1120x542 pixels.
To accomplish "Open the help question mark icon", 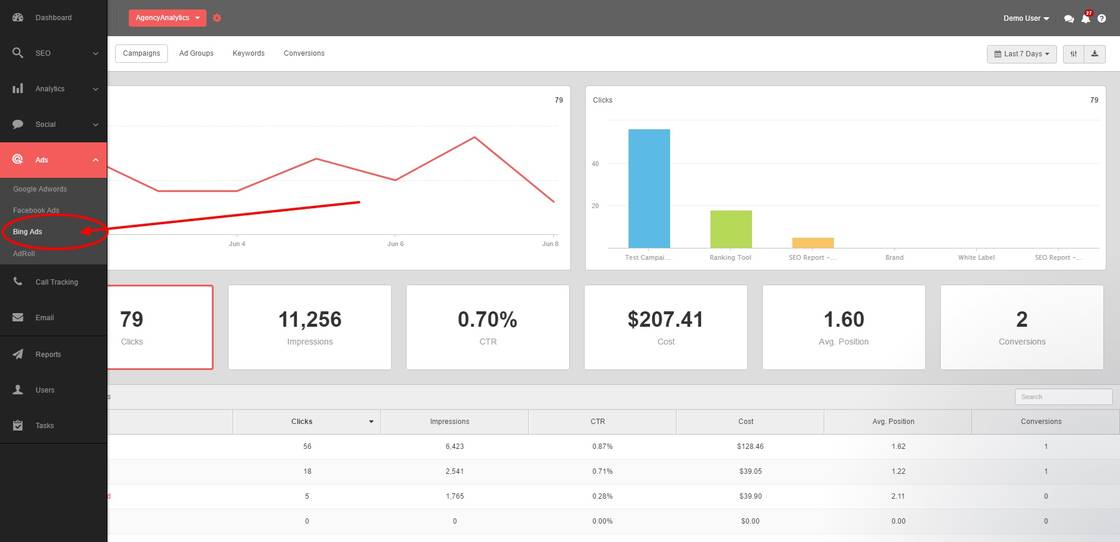I will (x=1102, y=19).
